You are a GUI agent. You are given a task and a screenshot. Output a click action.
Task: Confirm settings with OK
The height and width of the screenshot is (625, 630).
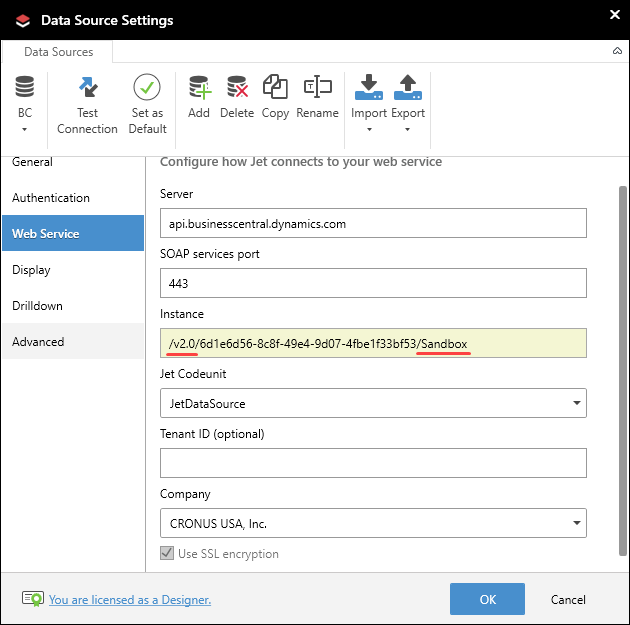pos(487,599)
